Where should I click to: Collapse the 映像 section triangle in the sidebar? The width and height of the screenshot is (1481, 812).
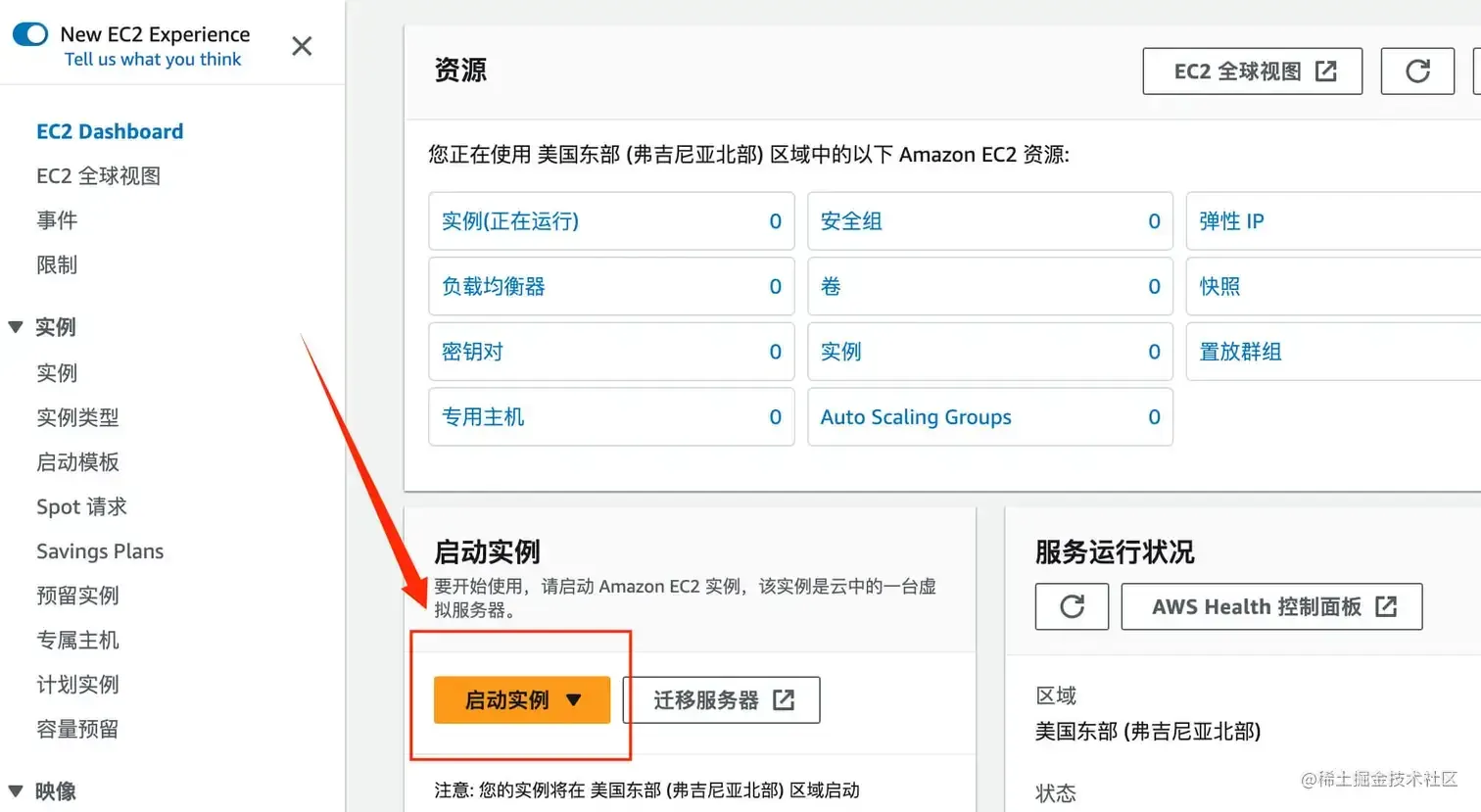(16, 791)
